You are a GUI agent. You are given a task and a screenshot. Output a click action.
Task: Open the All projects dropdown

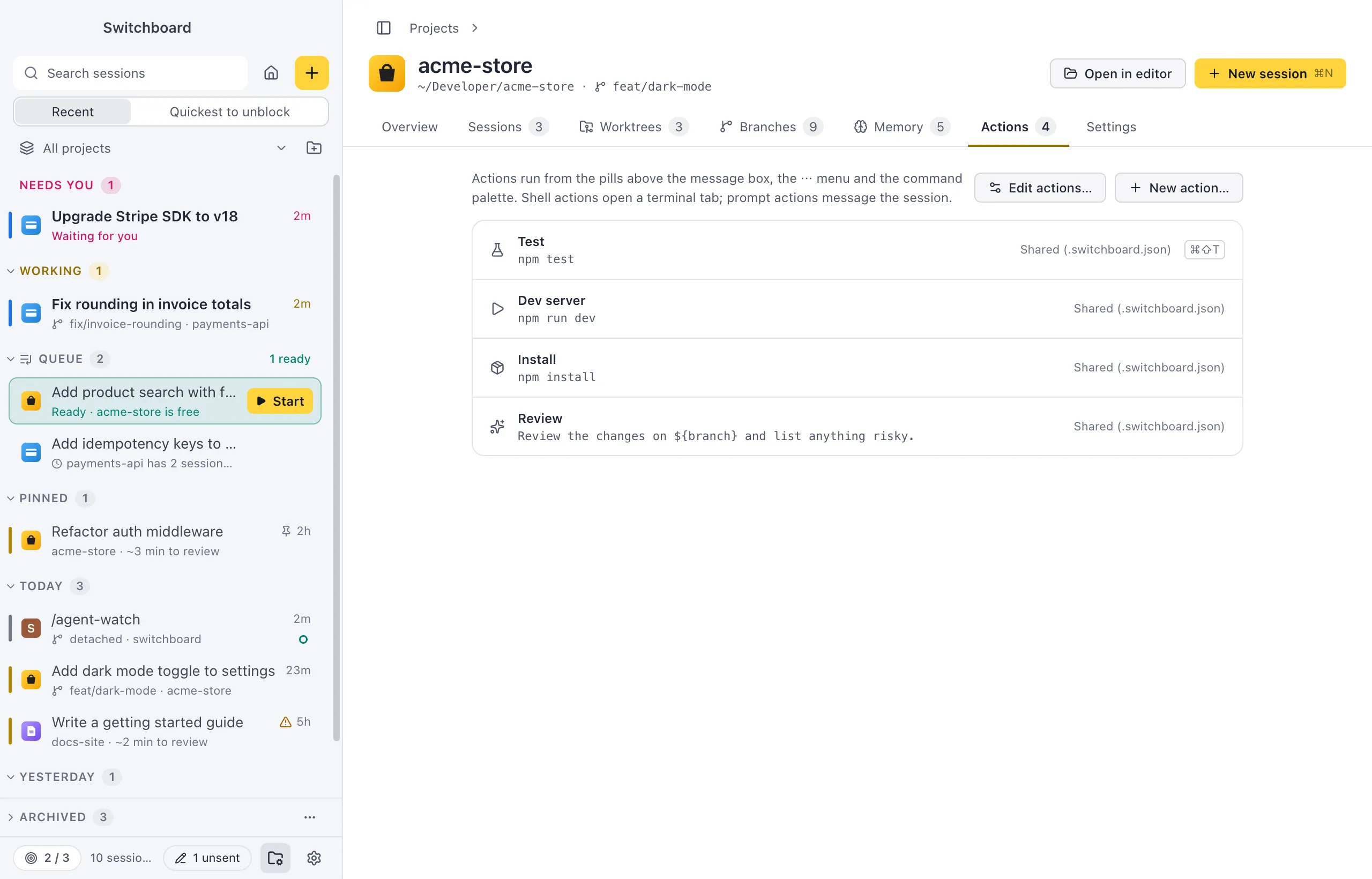click(153, 148)
